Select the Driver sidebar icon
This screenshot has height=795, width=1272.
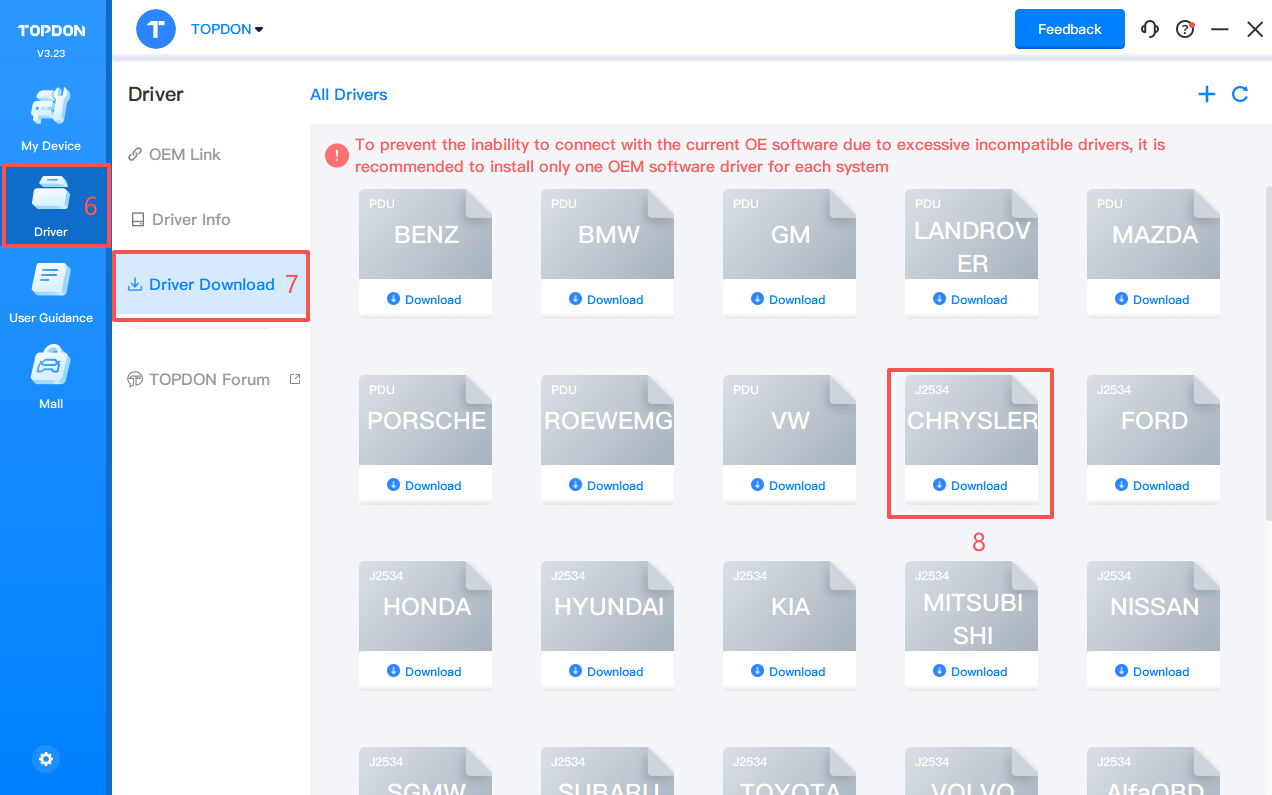(x=51, y=198)
